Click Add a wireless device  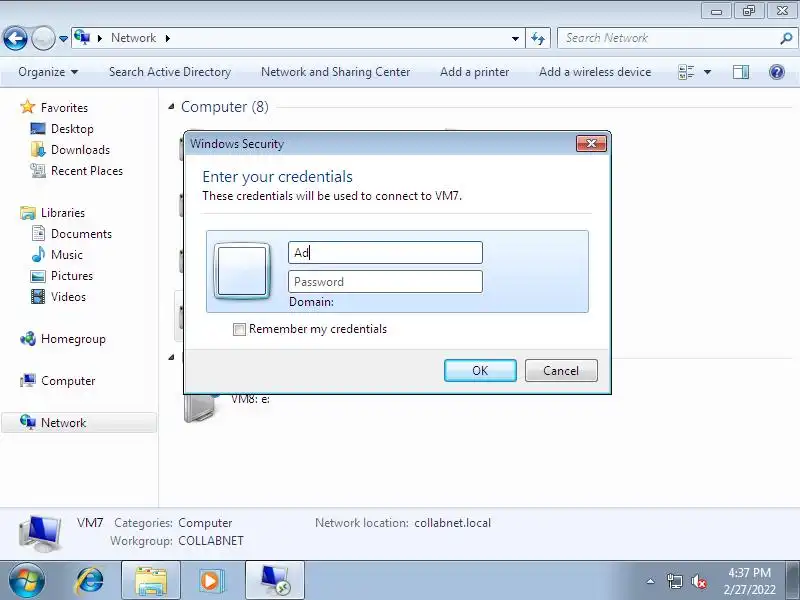point(595,72)
